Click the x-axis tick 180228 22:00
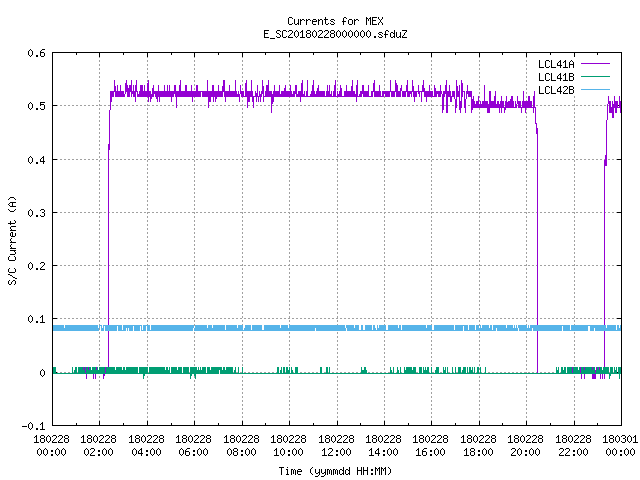 (573, 446)
